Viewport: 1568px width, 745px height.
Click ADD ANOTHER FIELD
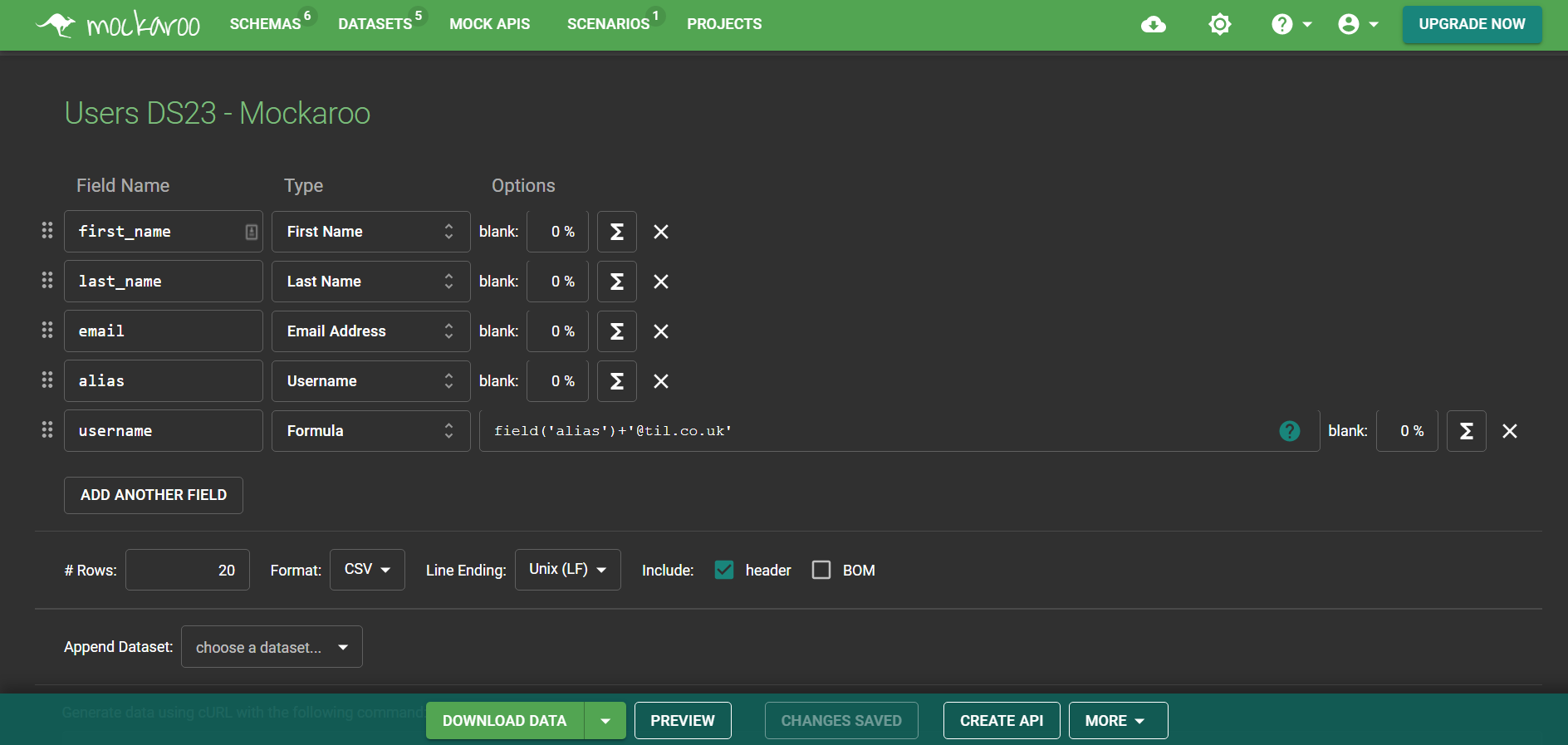point(154,495)
